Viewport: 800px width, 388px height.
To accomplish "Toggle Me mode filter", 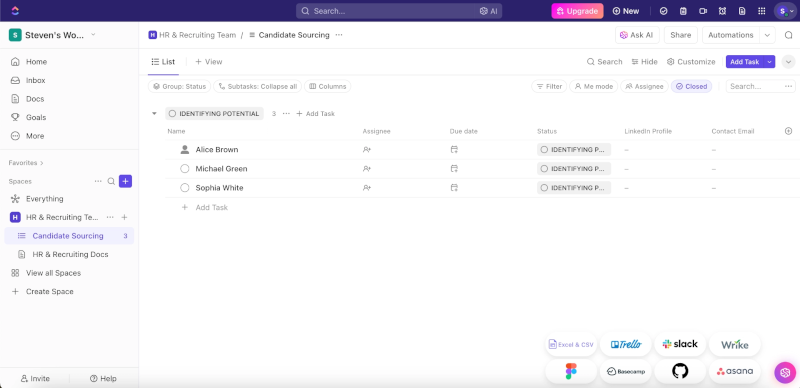I will [x=594, y=86].
